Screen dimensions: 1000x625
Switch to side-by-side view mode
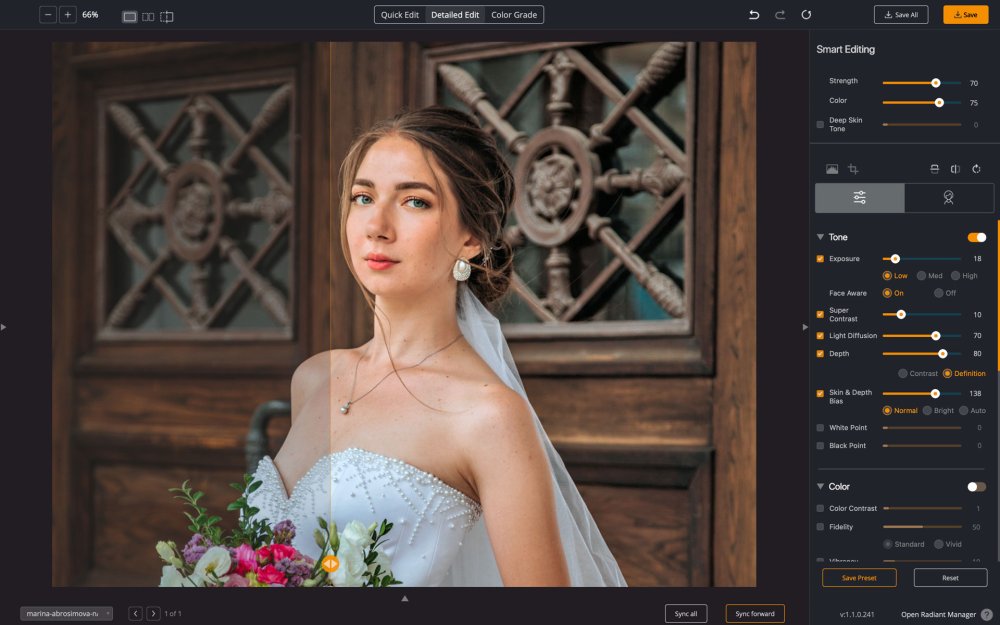[148, 17]
